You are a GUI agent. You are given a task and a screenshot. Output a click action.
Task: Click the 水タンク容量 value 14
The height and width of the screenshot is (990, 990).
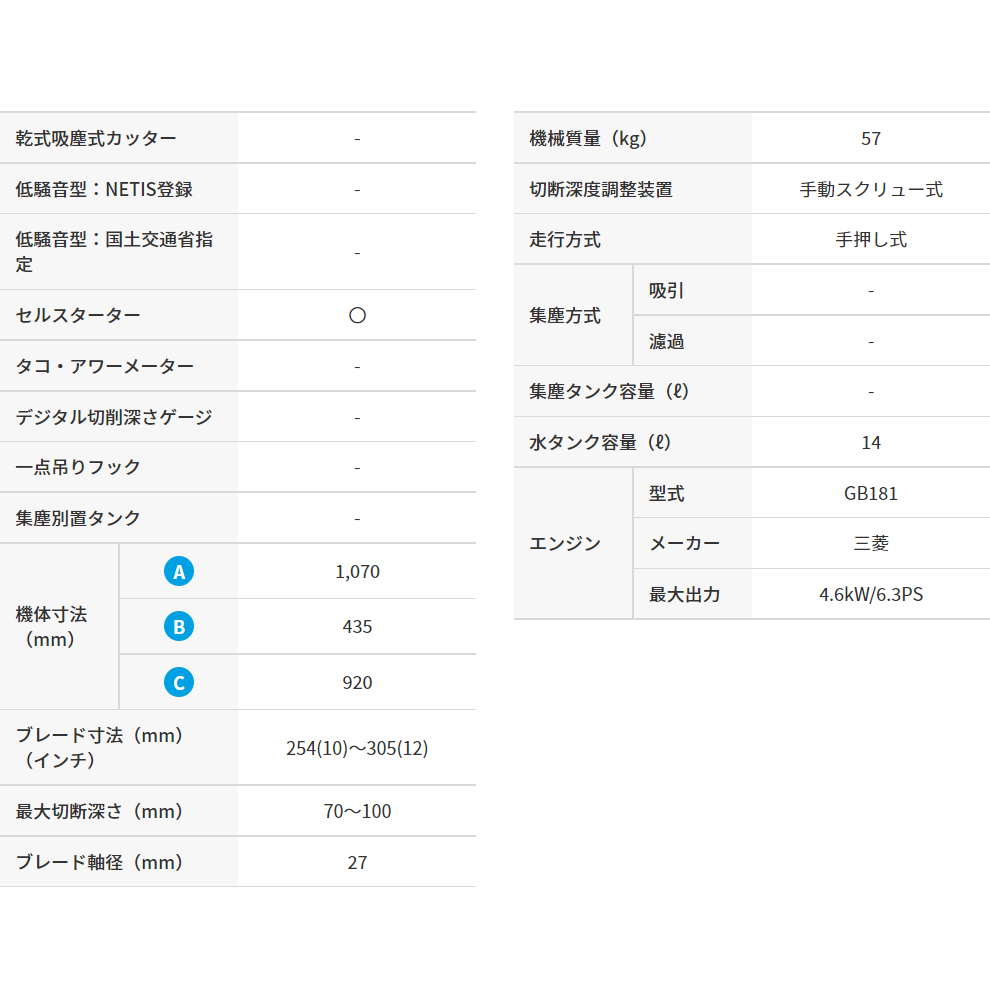coord(870,442)
